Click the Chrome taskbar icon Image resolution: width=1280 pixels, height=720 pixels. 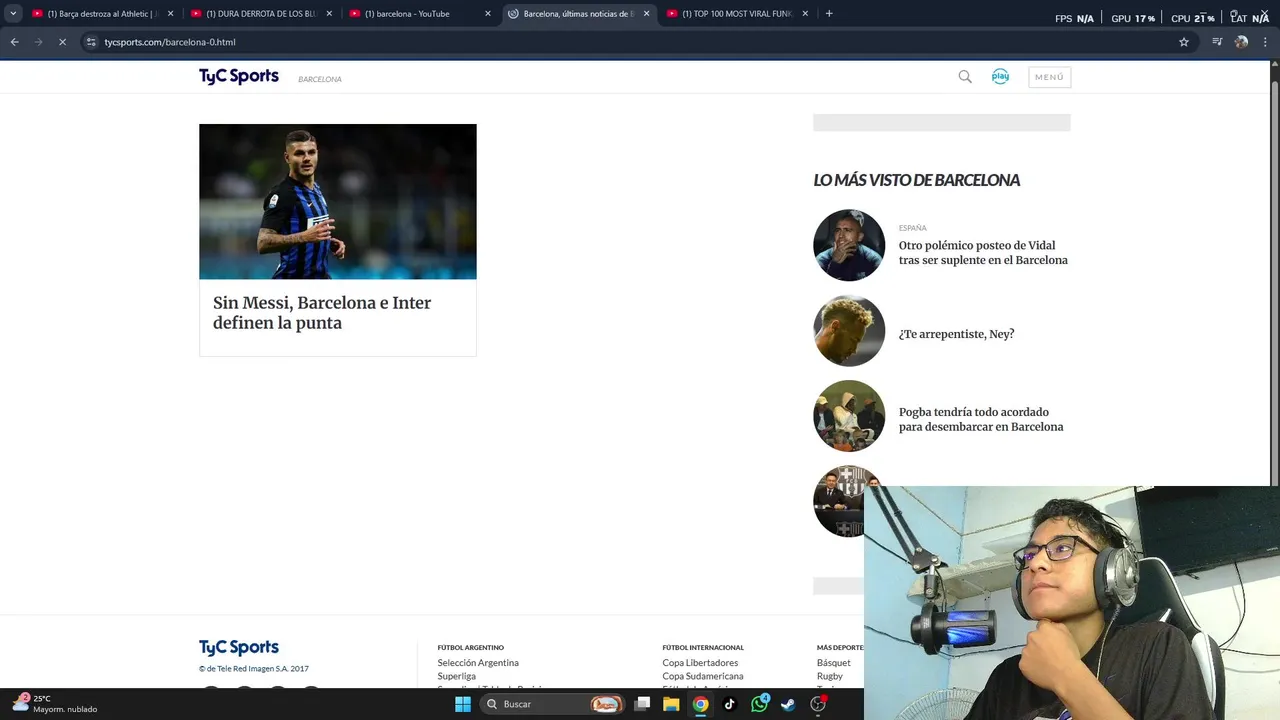tap(701, 704)
